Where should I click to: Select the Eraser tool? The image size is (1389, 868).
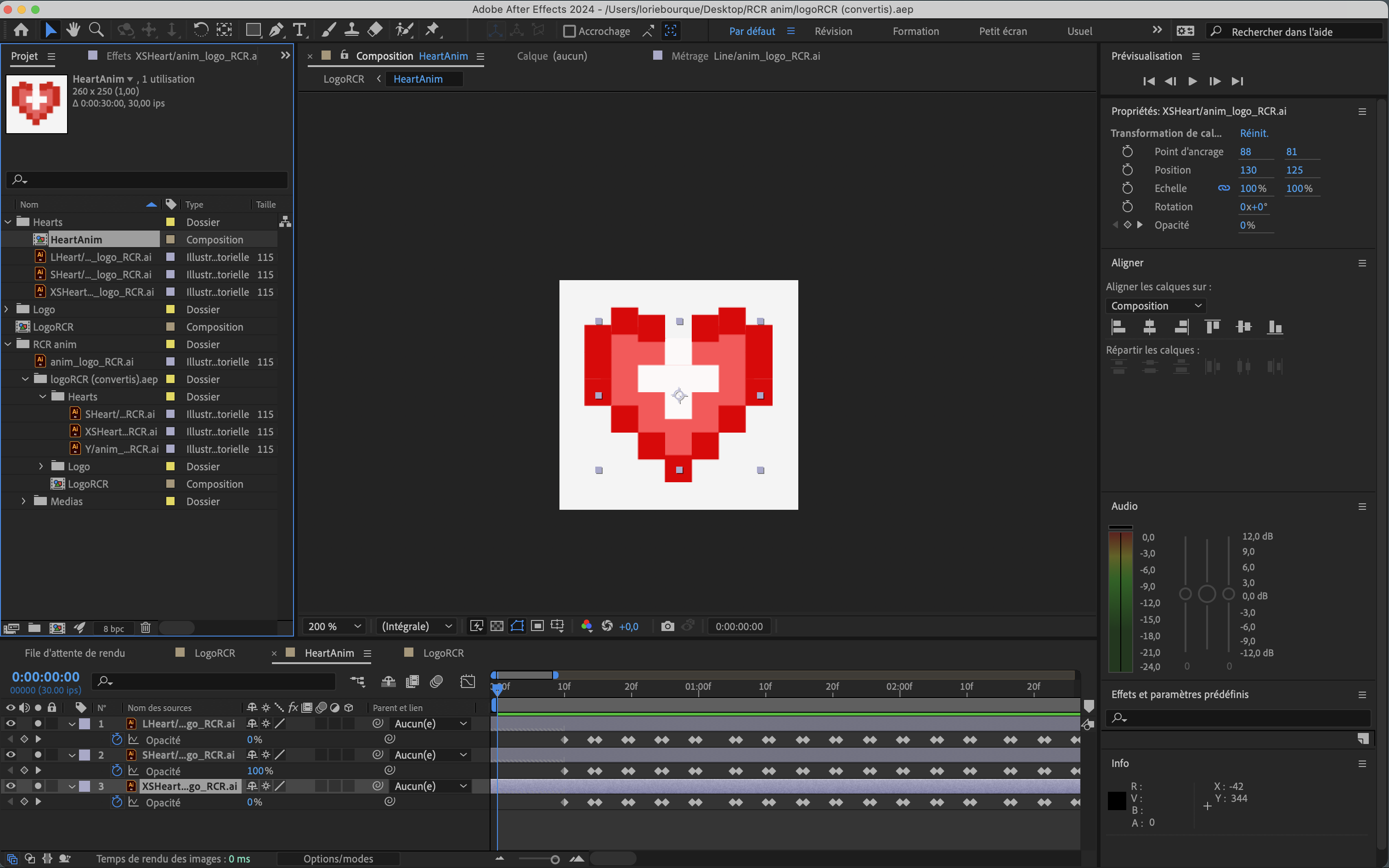375,30
